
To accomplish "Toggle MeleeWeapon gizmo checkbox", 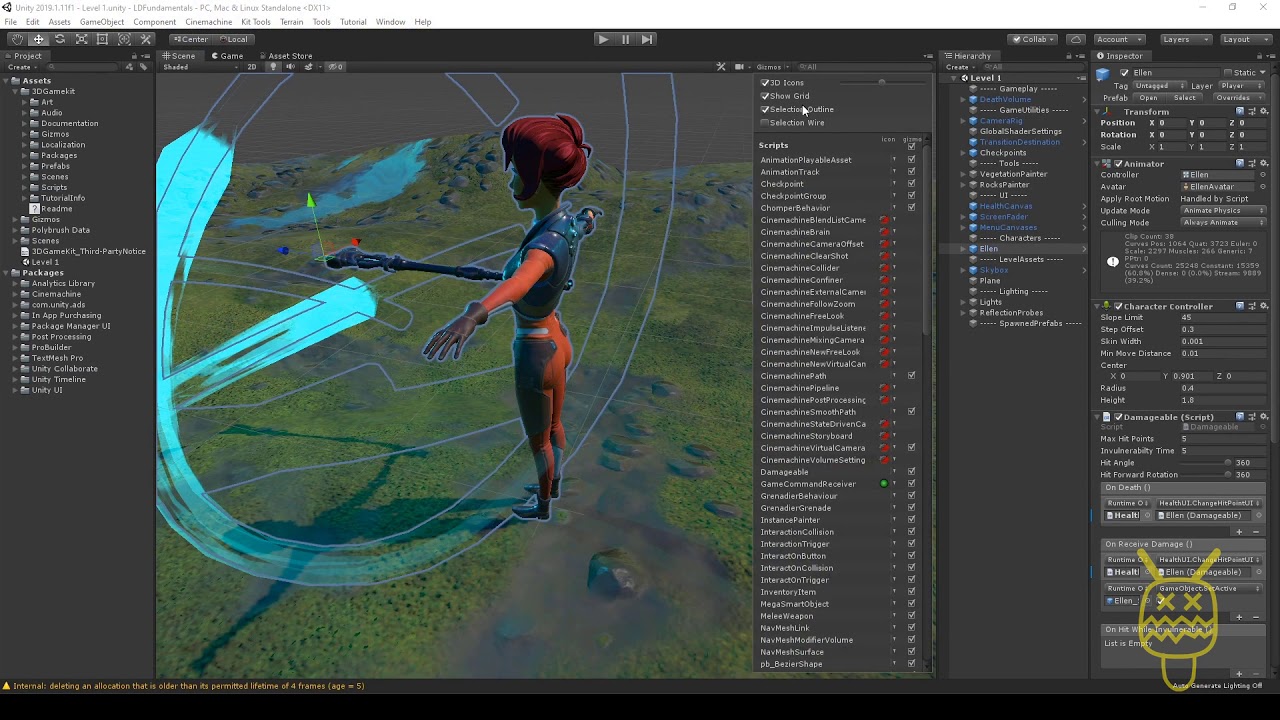I will [x=911, y=616].
